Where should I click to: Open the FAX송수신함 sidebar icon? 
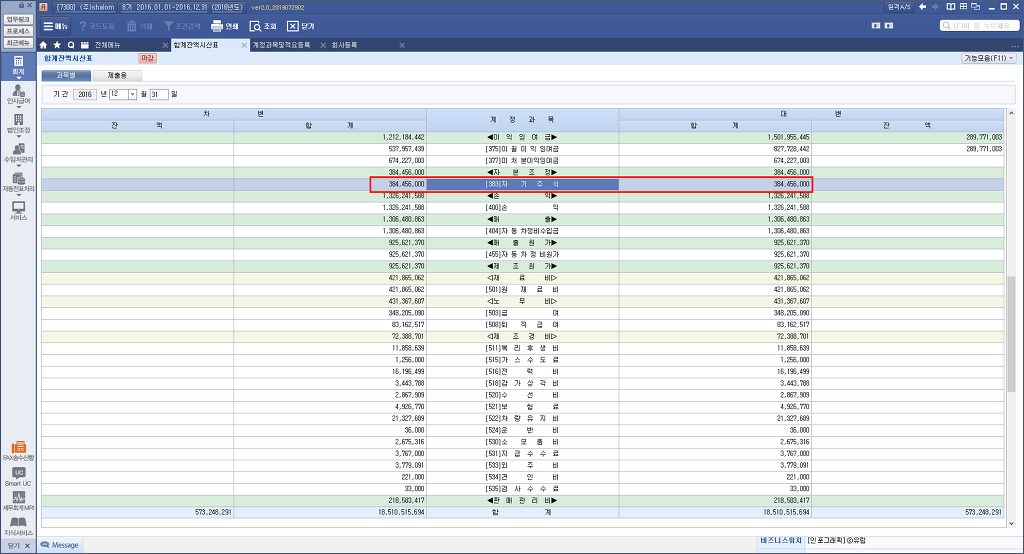[x=18, y=451]
